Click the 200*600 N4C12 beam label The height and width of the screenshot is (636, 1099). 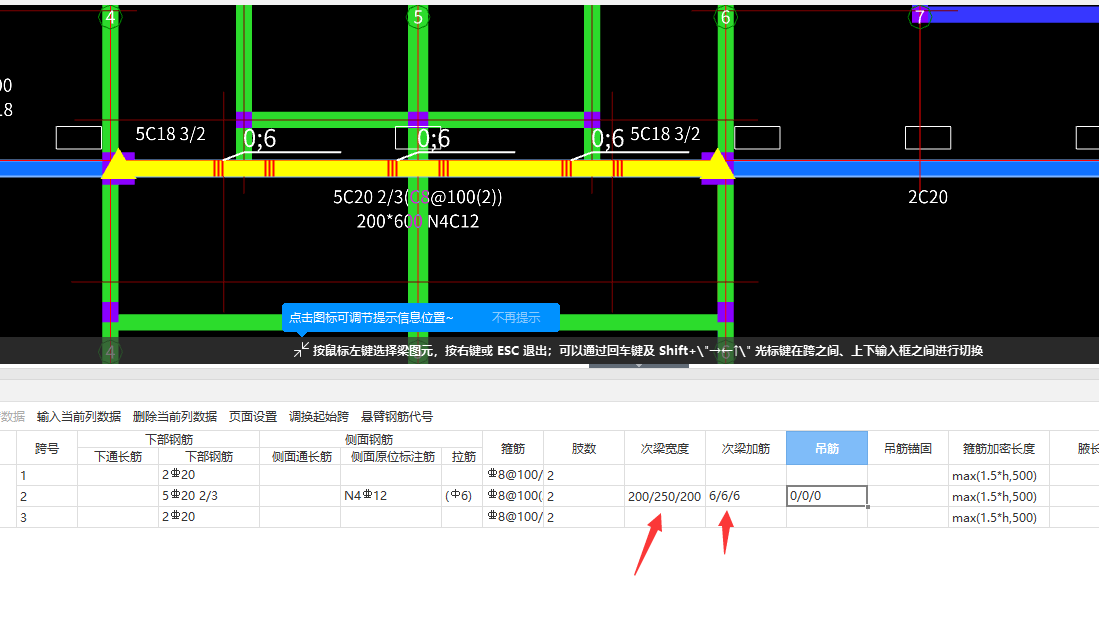418,222
